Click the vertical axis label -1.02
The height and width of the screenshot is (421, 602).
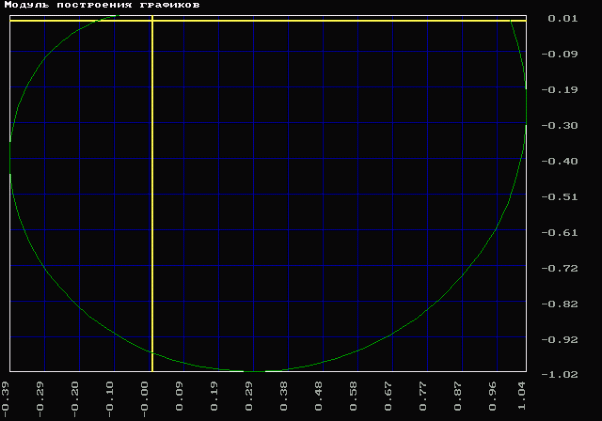coord(559,375)
